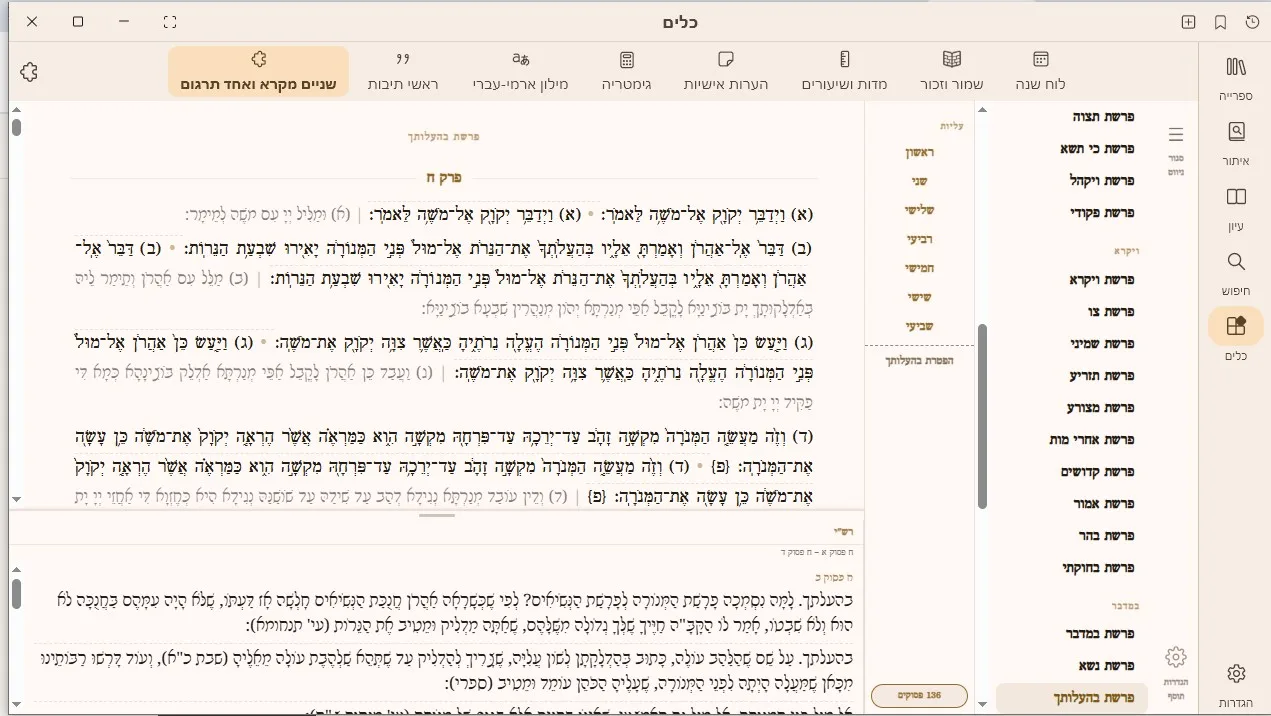The height and width of the screenshot is (716, 1271).
Task: Open the שמור וזכור tool tab
Action: [952, 72]
